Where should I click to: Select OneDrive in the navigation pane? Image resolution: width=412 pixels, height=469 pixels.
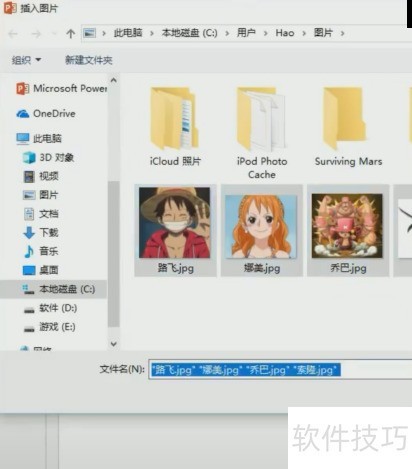[x=54, y=114]
